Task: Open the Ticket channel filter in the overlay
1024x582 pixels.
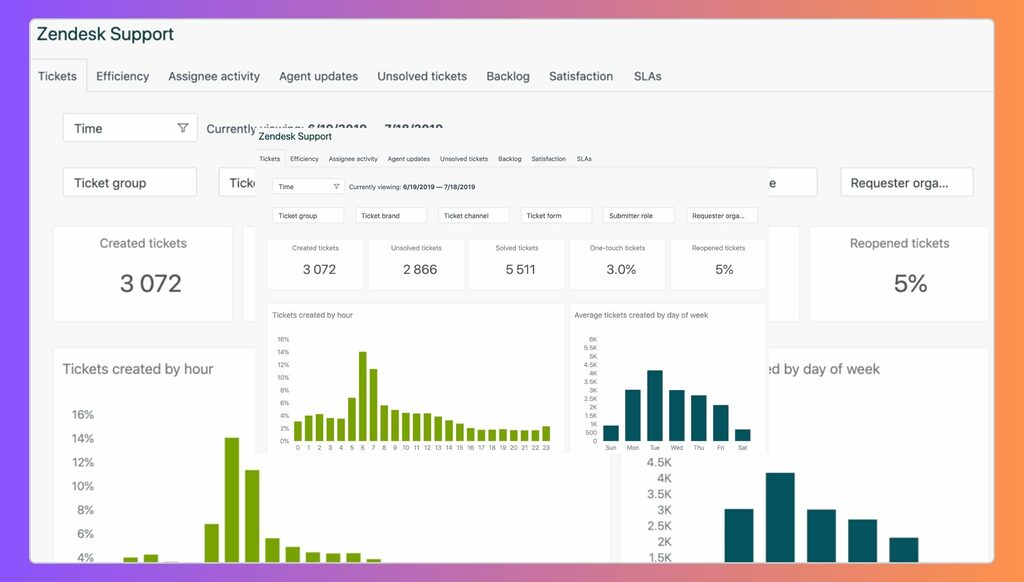Action: pyautogui.click(x=473, y=216)
